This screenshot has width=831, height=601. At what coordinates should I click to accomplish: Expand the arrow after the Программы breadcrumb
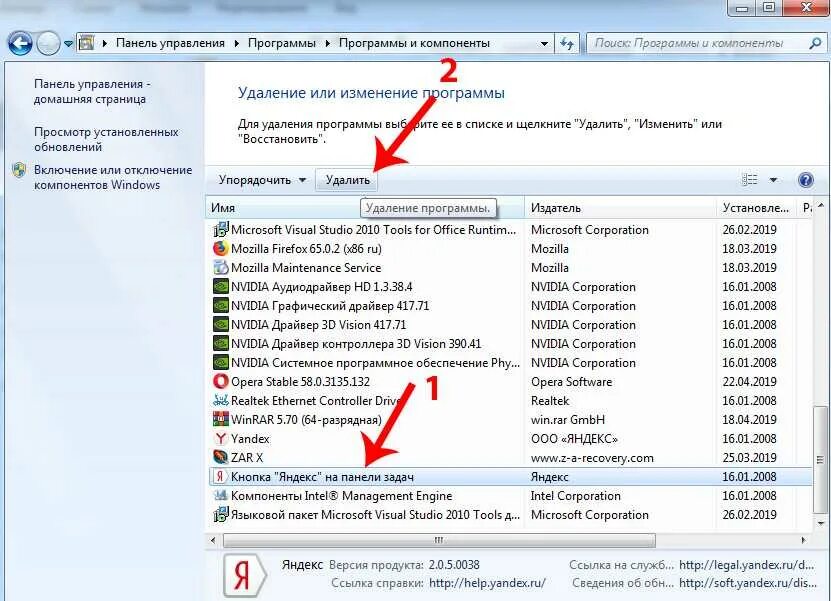328,43
